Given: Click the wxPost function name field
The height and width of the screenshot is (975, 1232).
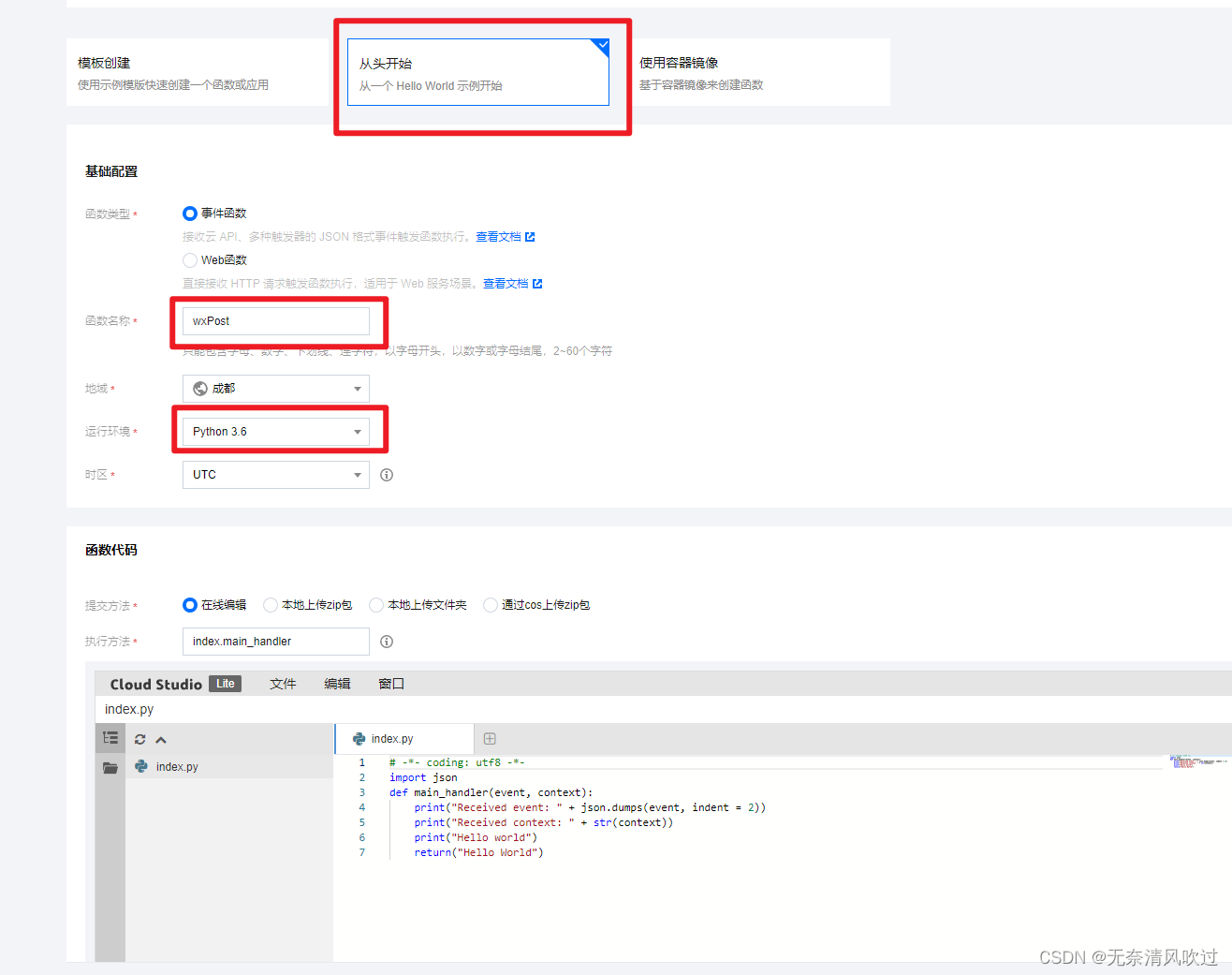Looking at the screenshot, I should point(276,321).
